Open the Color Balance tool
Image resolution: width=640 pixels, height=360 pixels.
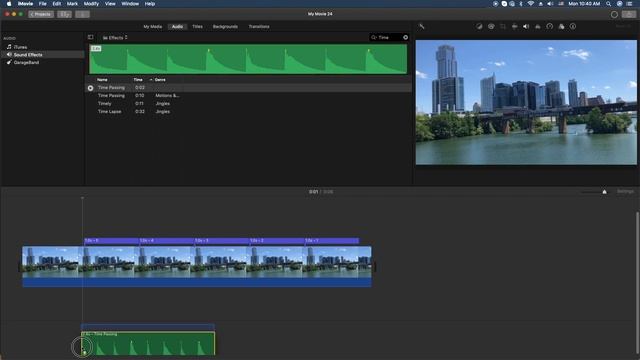[479, 27]
